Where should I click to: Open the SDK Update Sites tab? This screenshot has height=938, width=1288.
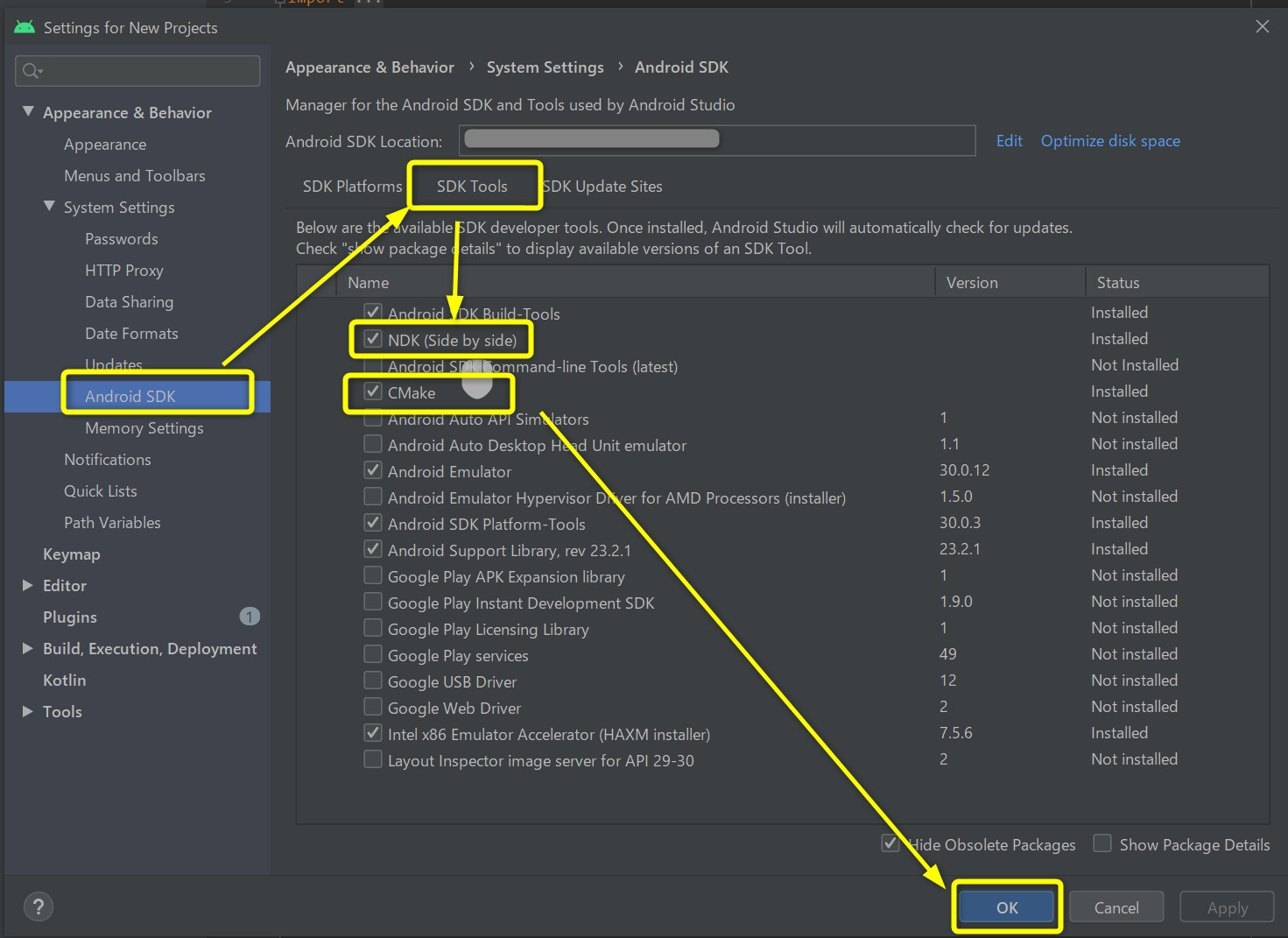pos(604,187)
